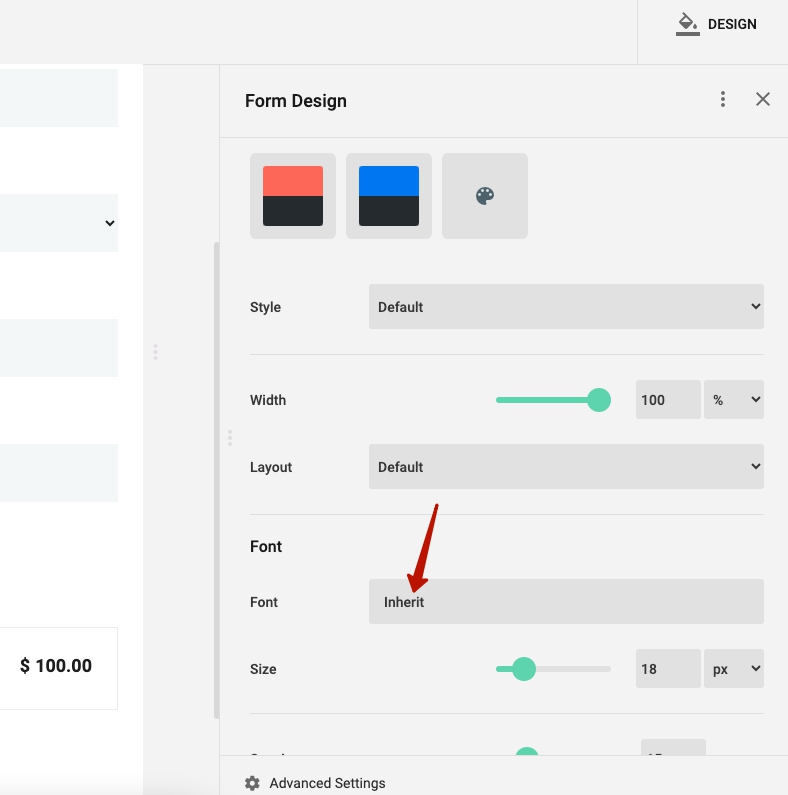788x795 pixels.
Task: Click the Advanced Settings gear icon
Action: click(252, 783)
